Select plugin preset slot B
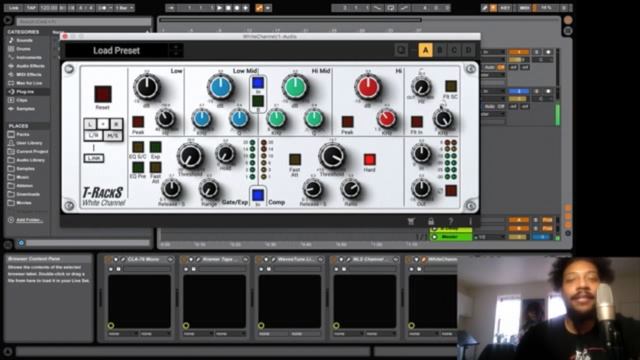 click(440, 50)
